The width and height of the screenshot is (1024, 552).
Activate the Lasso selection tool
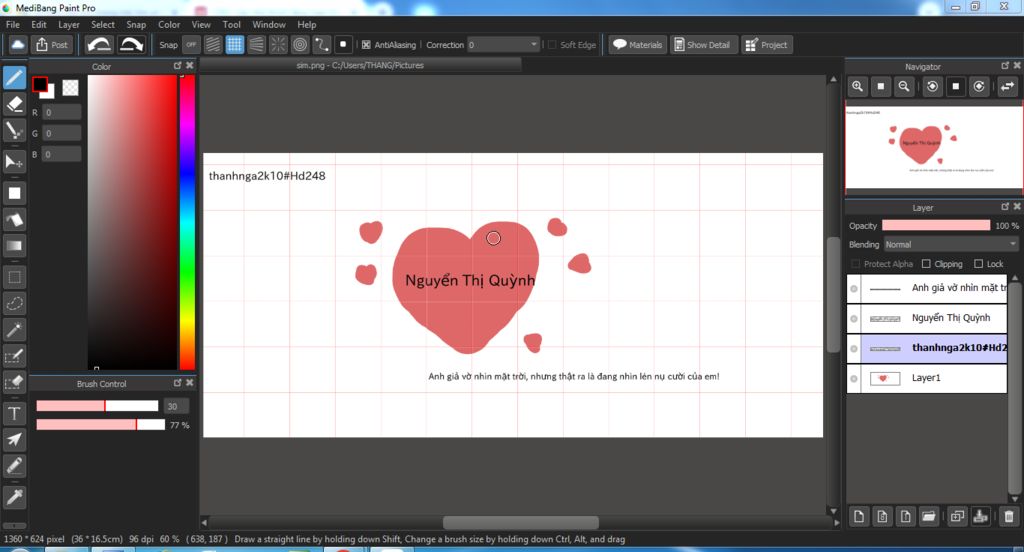[14, 304]
